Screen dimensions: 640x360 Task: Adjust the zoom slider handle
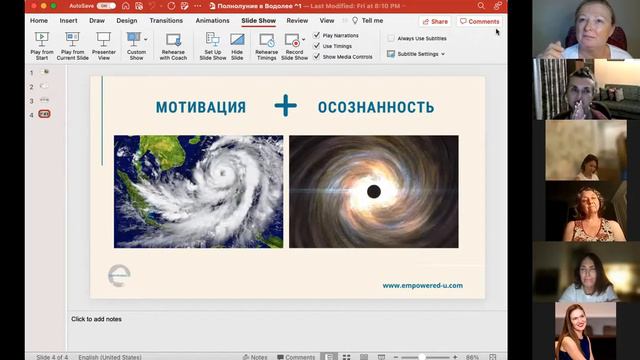click(x=422, y=357)
